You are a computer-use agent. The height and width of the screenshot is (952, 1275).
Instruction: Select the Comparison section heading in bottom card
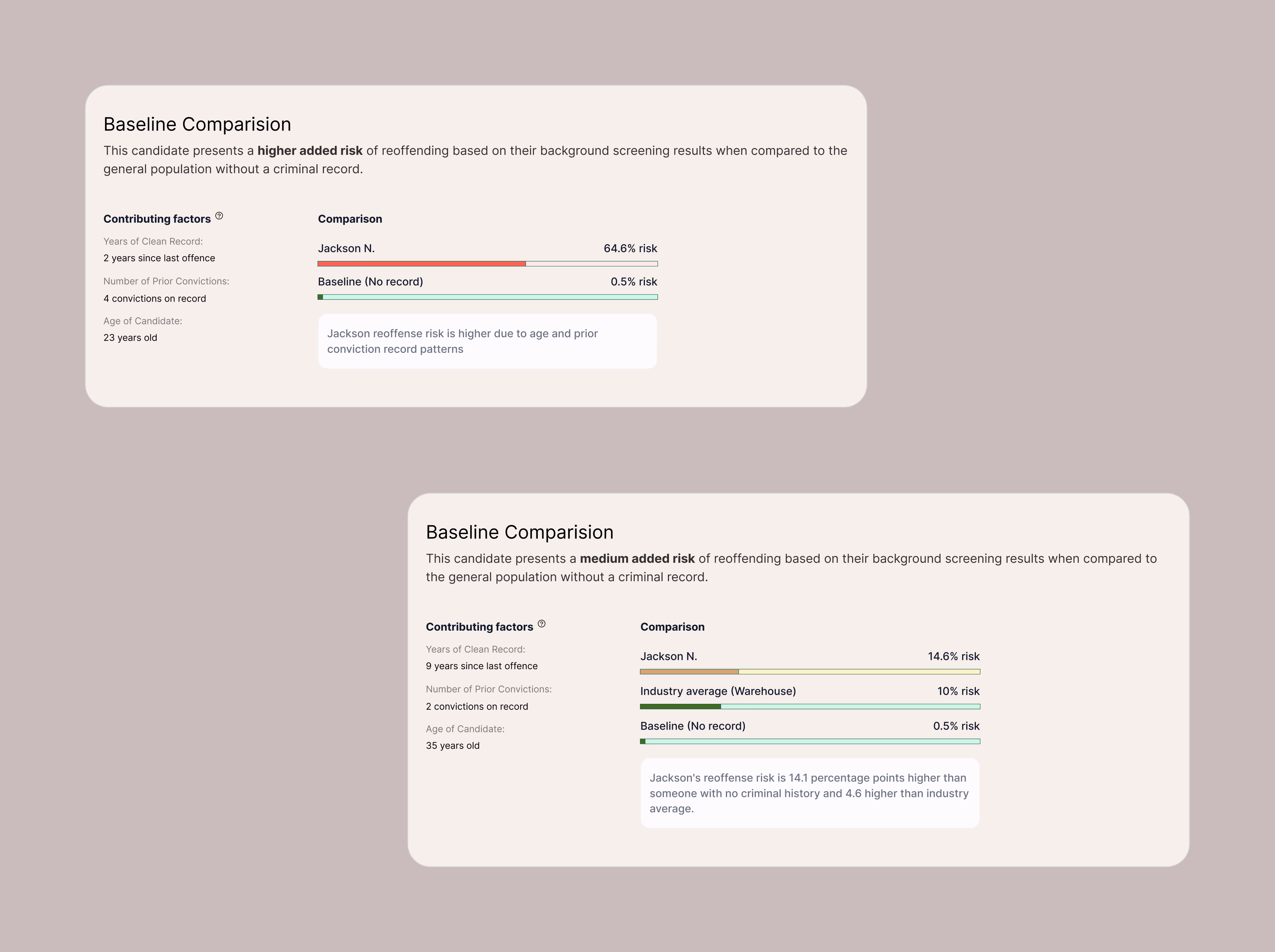click(x=672, y=626)
